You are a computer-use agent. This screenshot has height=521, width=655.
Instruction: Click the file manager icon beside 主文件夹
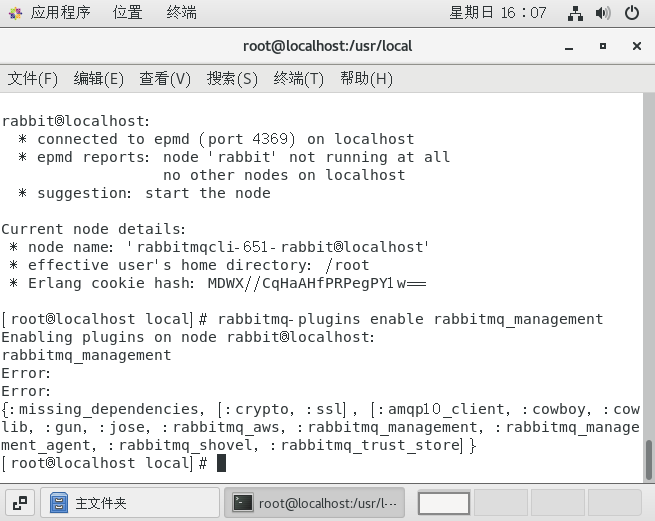click(x=59, y=503)
